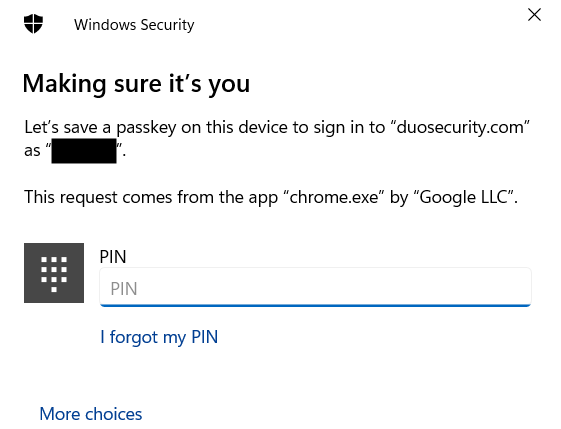This screenshot has height=429, width=561.
Task: Expand "More choices" sign-in options
Action: tap(91, 414)
